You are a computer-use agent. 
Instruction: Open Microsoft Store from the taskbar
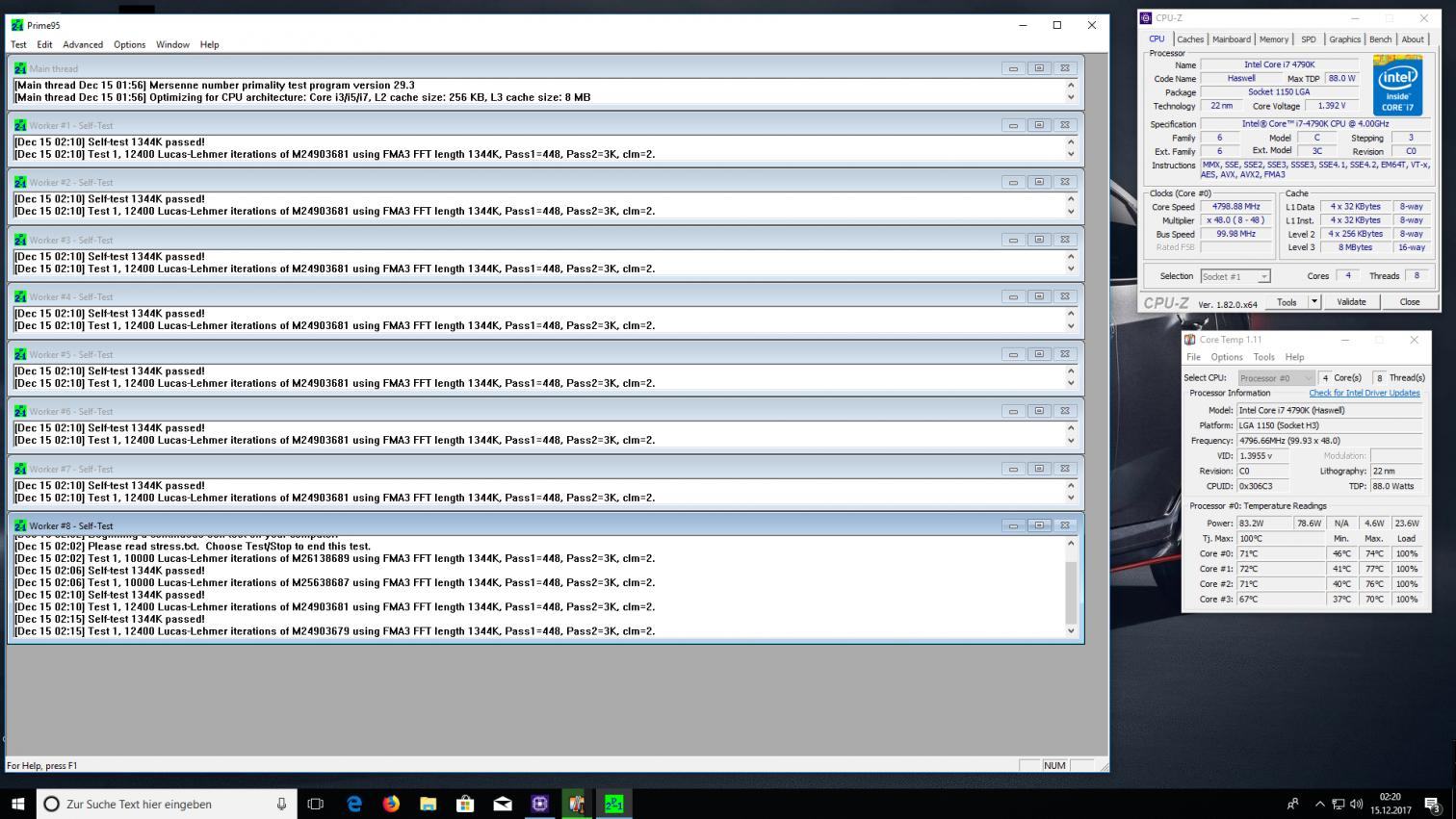click(x=465, y=804)
